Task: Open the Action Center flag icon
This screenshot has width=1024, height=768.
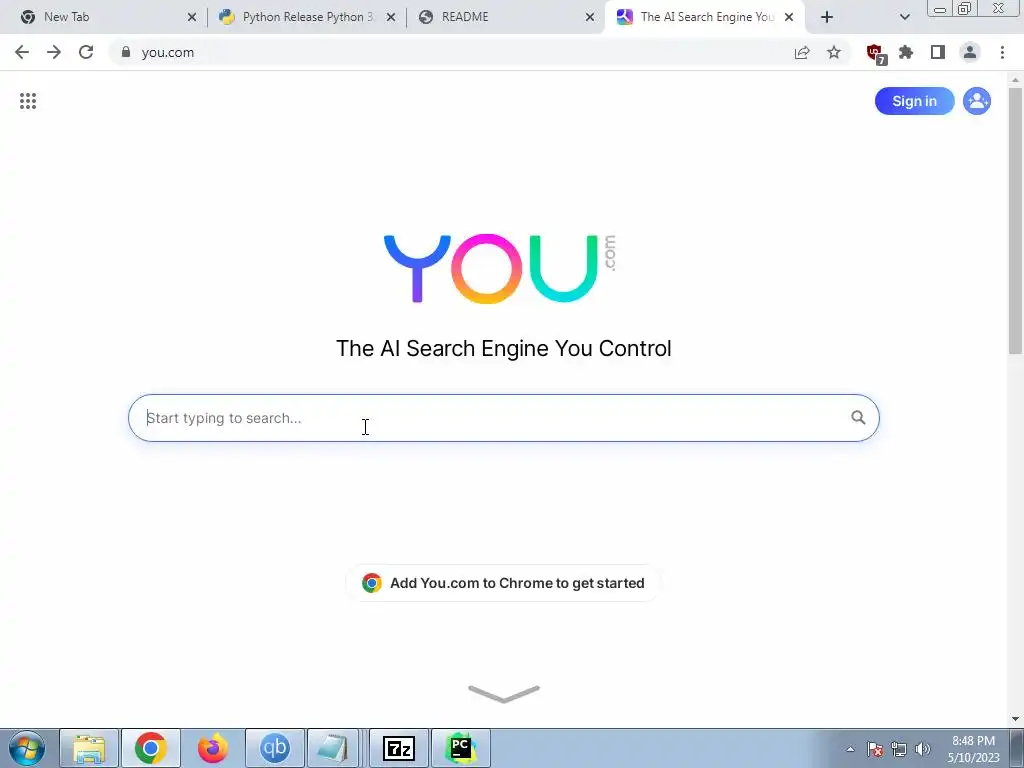Action: (875, 749)
